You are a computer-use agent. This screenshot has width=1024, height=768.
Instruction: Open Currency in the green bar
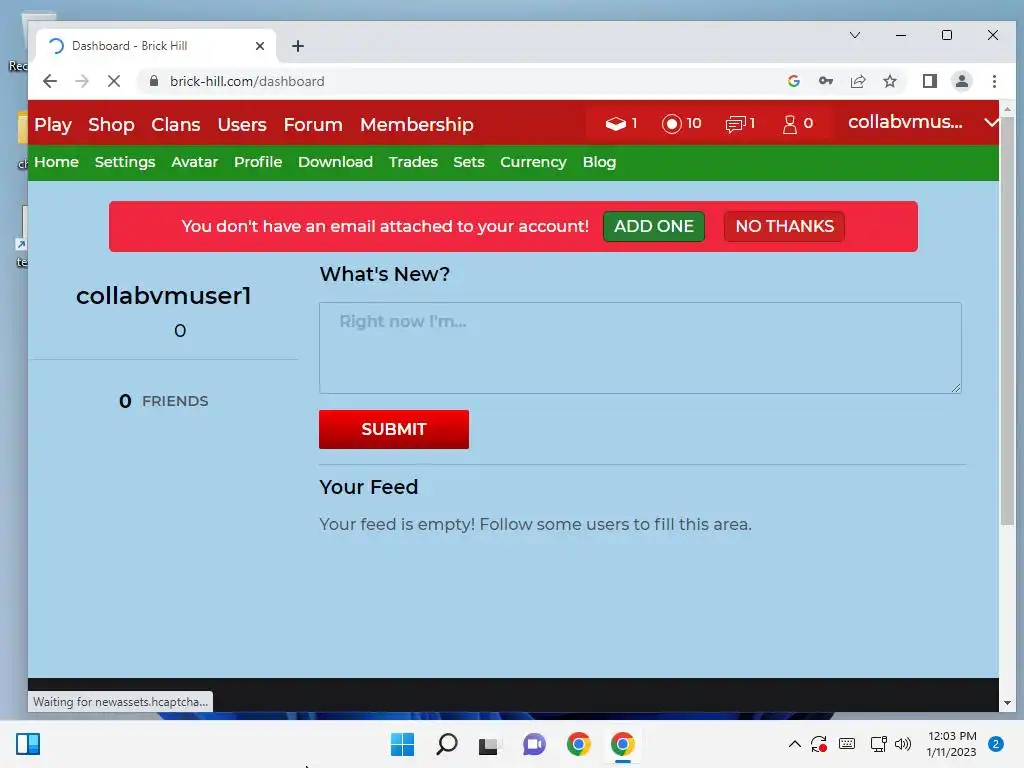point(533,162)
